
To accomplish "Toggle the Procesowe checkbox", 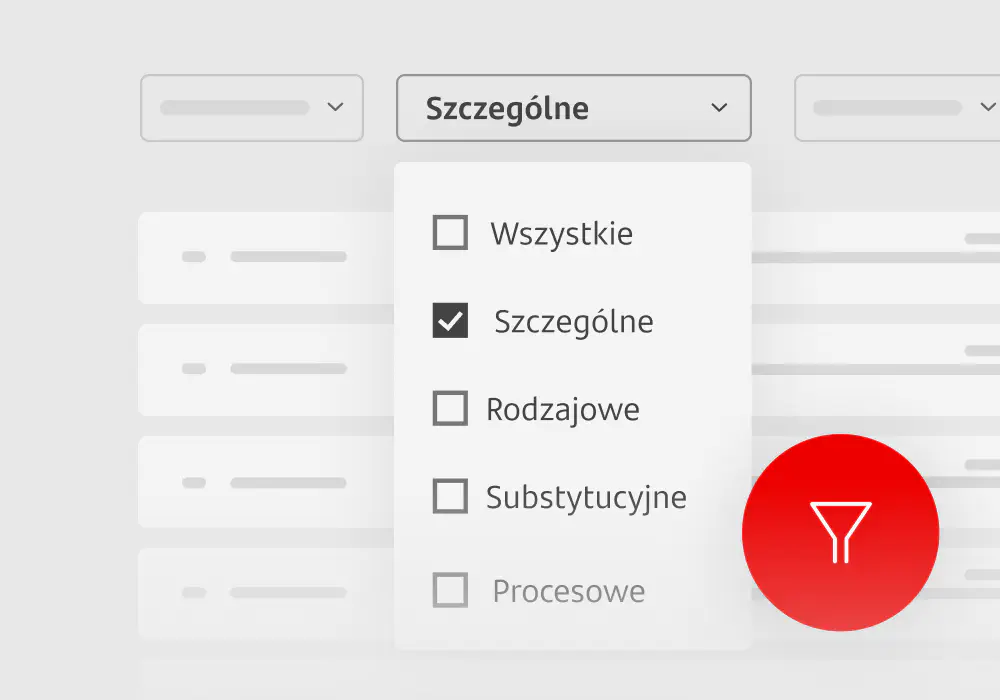I will [x=450, y=590].
